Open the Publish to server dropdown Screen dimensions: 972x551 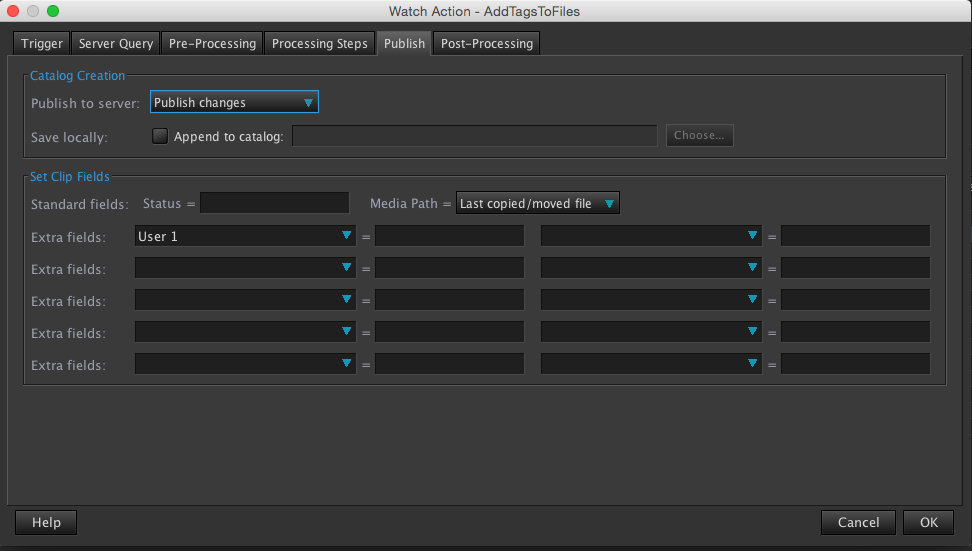[234, 102]
